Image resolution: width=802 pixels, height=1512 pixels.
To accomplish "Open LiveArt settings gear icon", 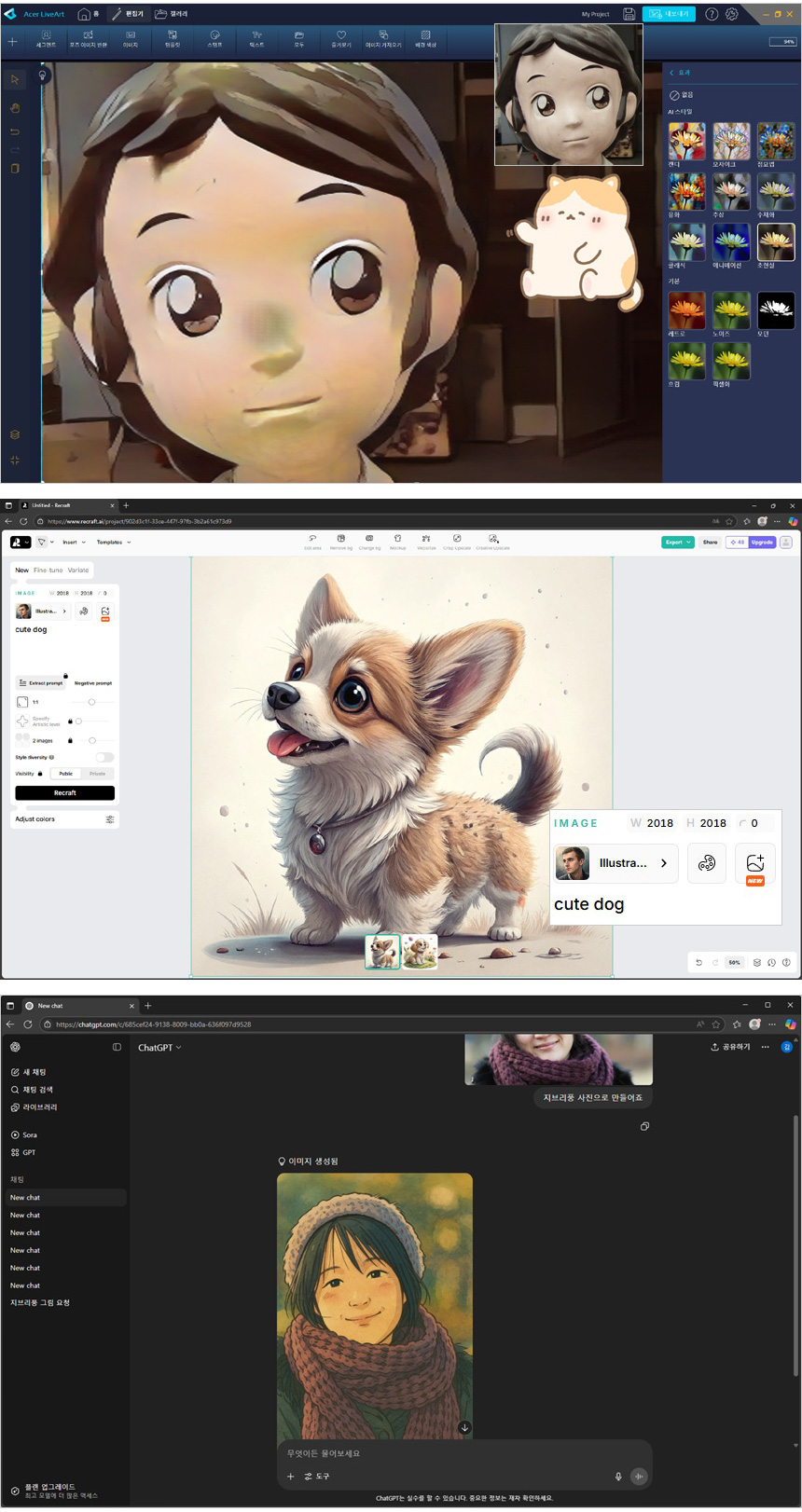I will [x=732, y=14].
